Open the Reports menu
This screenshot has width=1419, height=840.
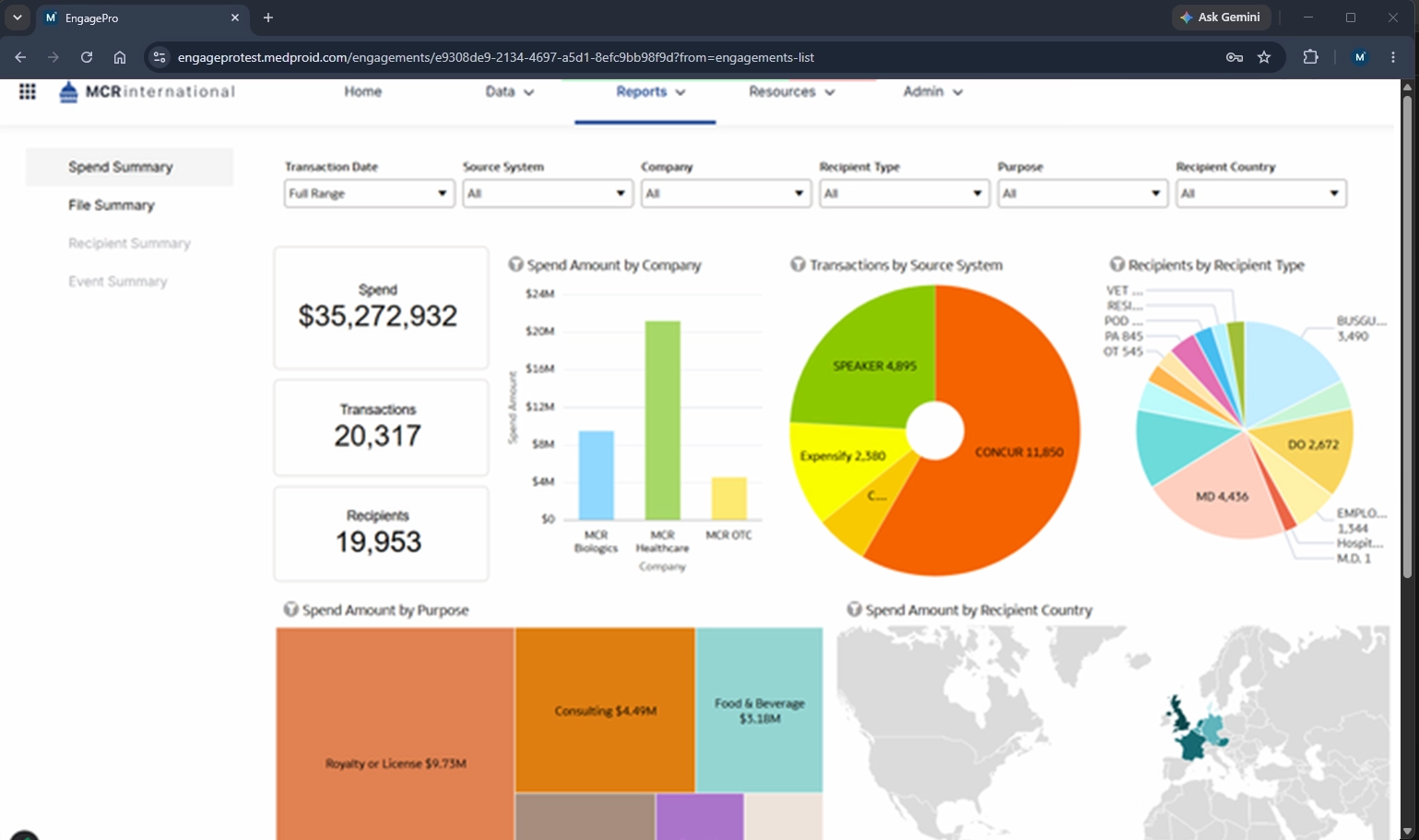point(650,91)
